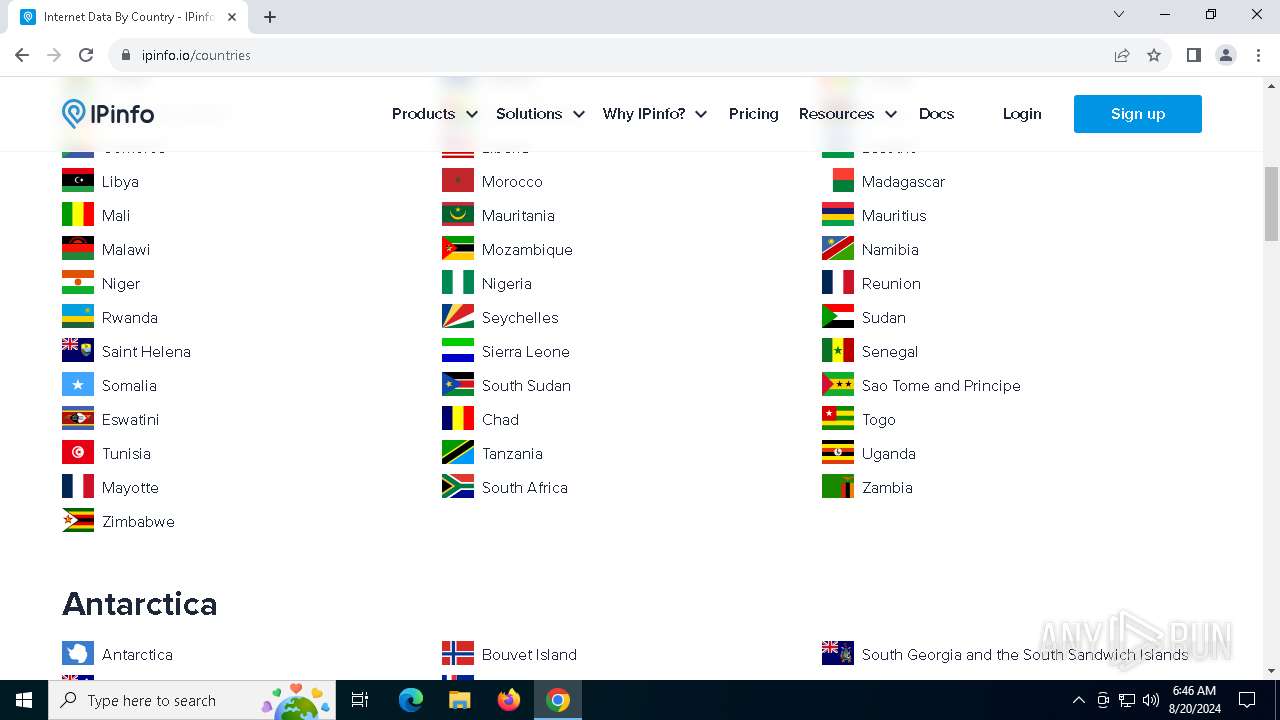Click the page vertical scrollbar thumb
Viewport: 1280px width, 720px height.
(1271, 204)
